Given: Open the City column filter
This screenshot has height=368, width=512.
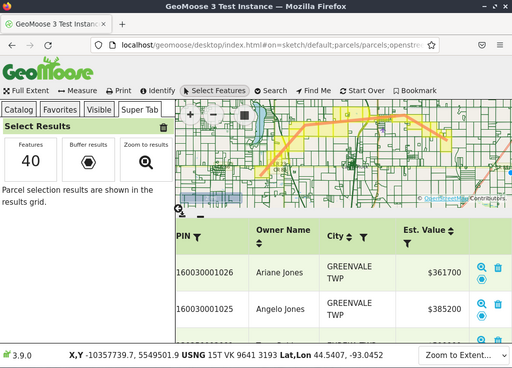Looking at the screenshot, I should (x=363, y=237).
